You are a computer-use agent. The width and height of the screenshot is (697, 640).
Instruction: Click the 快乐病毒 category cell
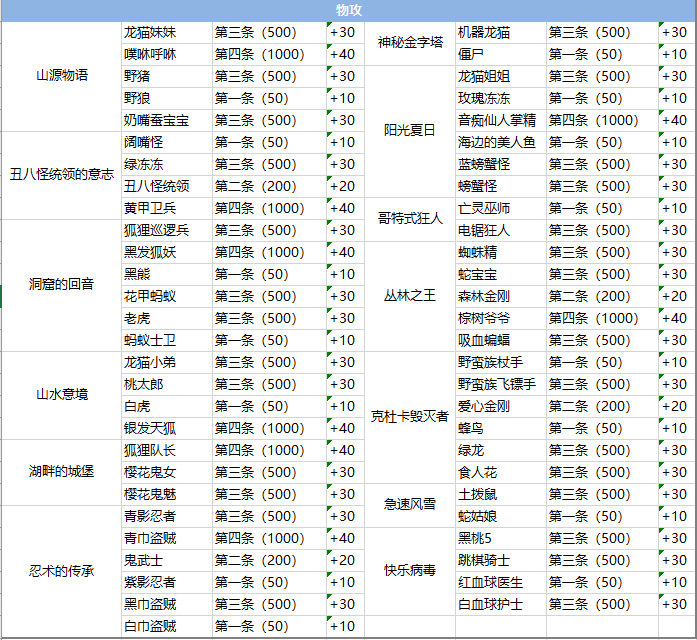coord(410,571)
